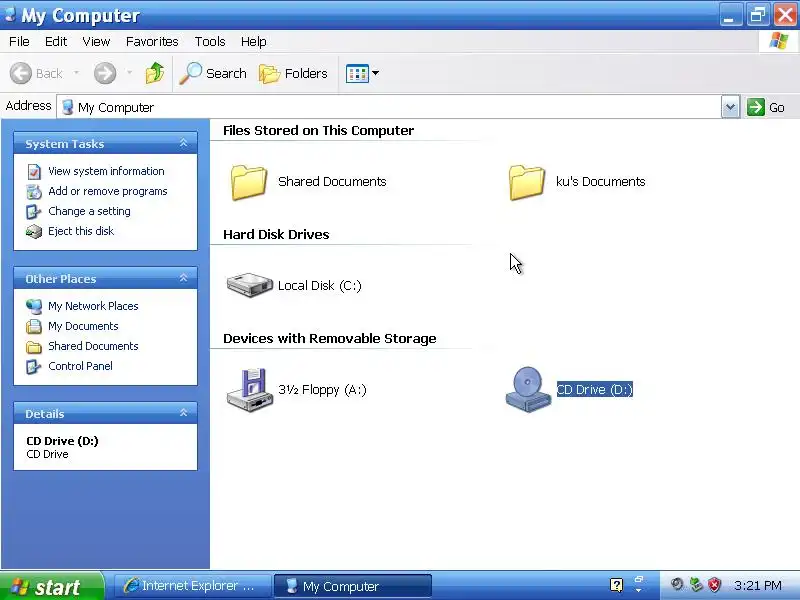The image size is (800, 600).
Task: Open the Back history dropdown arrow
Action: click(76, 73)
